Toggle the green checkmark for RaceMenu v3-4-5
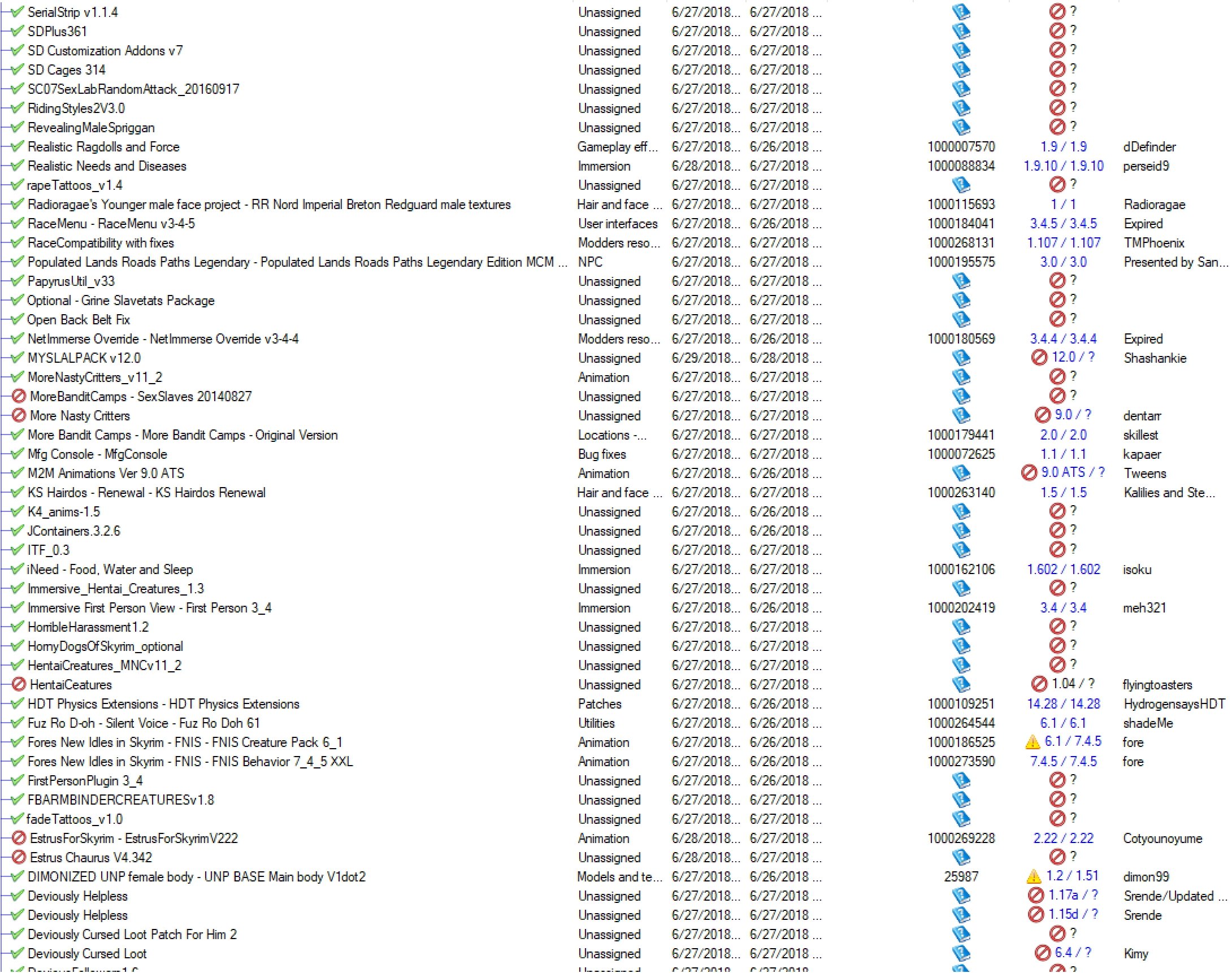Image resolution: width=1232 pixels, height=973 pixels. coord(18,223)
